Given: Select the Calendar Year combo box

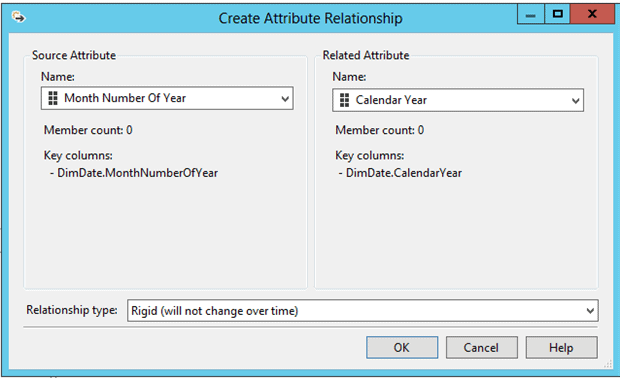Looking at the screenshot, I should [x=458, y=100].
